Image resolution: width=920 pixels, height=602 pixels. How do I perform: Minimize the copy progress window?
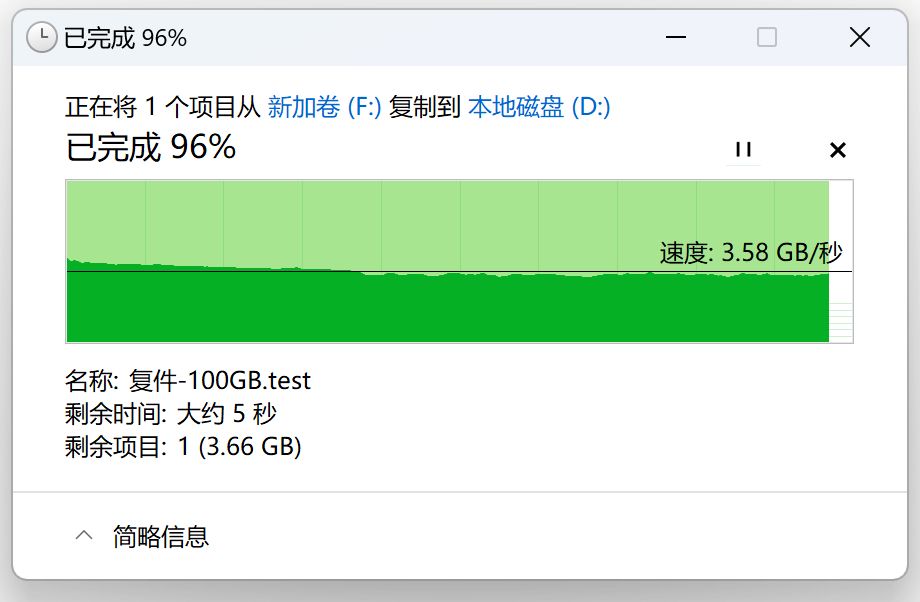[x=674, y=38]
